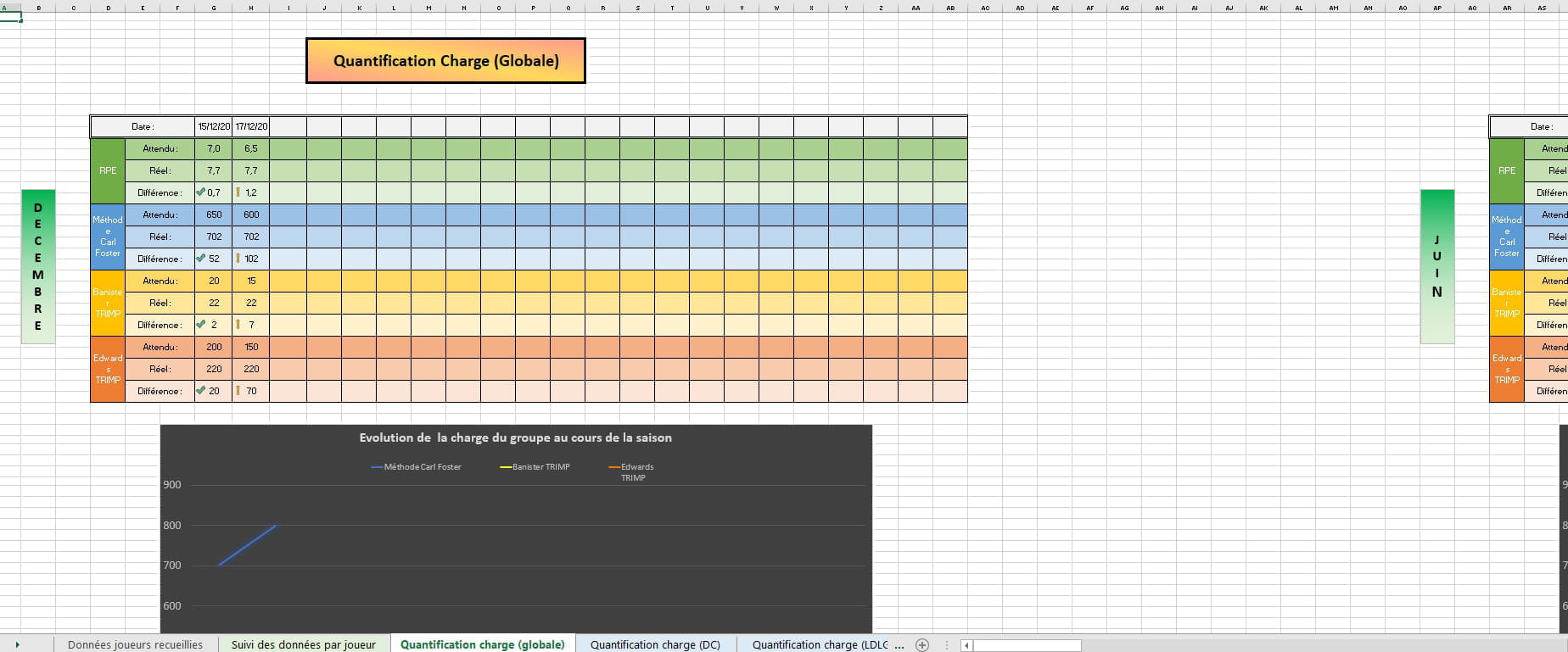This screenshot has height=652, width=1568.
Task: Click the 600 axis label in the chart
Action: pyautogui.click(x=171, y=606)
